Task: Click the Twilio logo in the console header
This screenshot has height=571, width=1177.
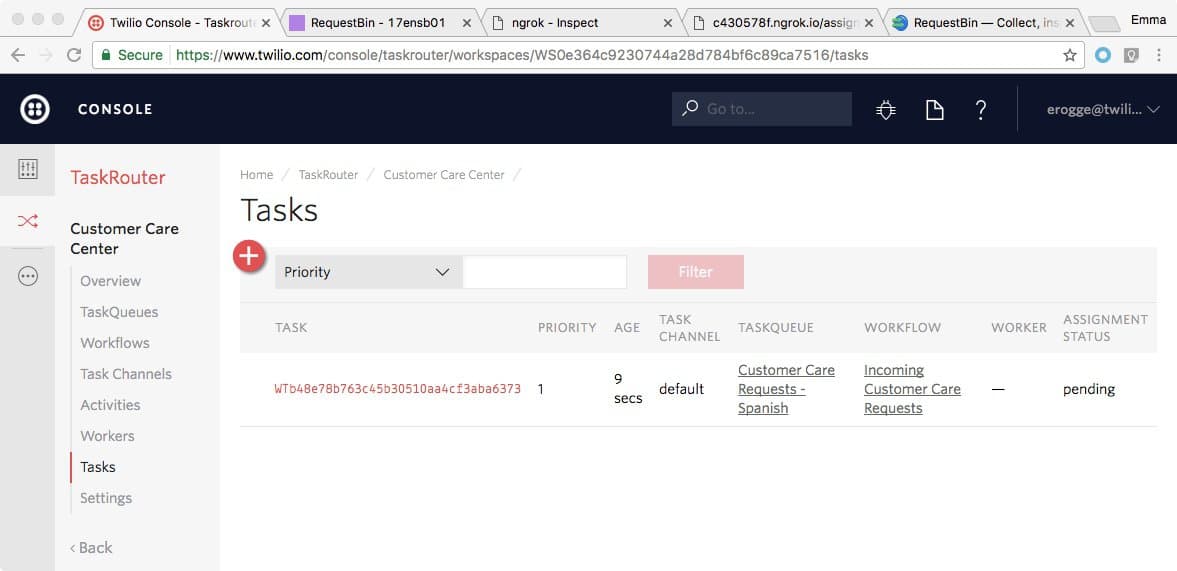Action: tap(35, 109)
